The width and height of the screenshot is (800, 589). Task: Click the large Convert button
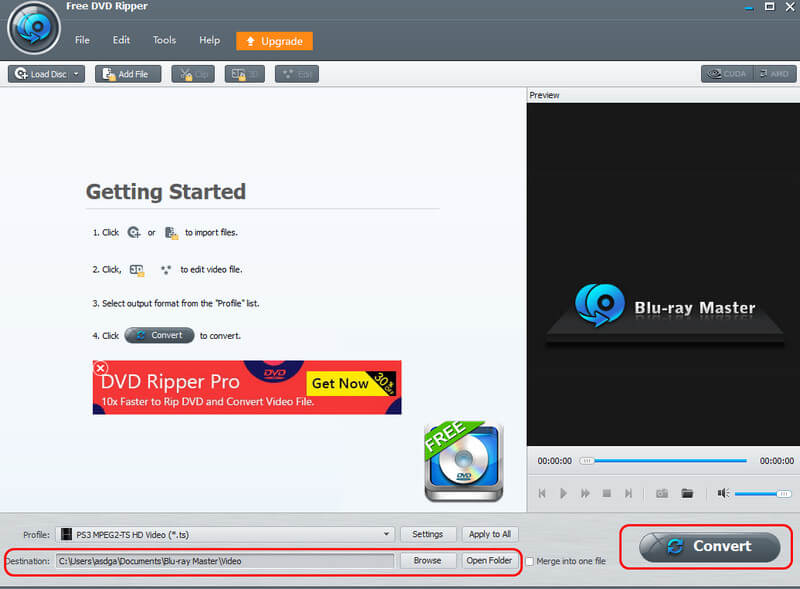click(x=710, y=547)
